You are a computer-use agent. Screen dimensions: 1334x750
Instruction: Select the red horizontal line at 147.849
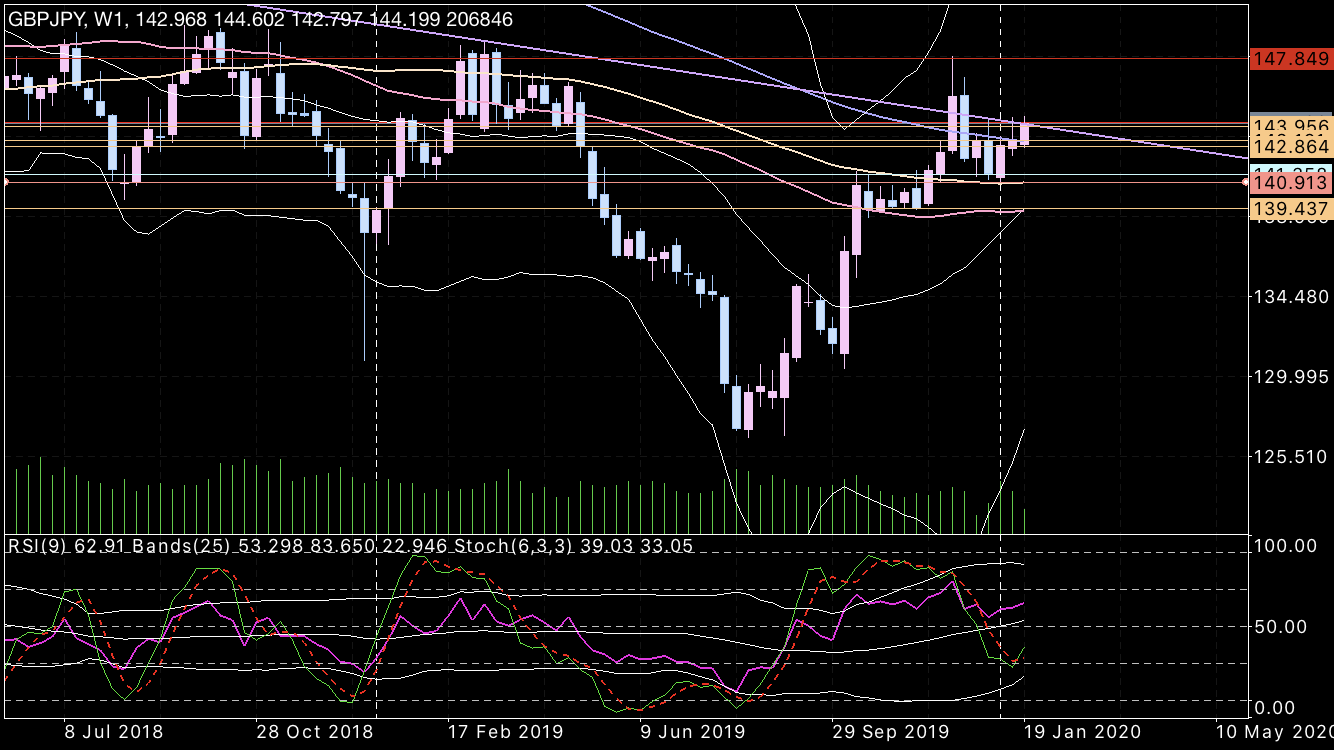(625, 59)
